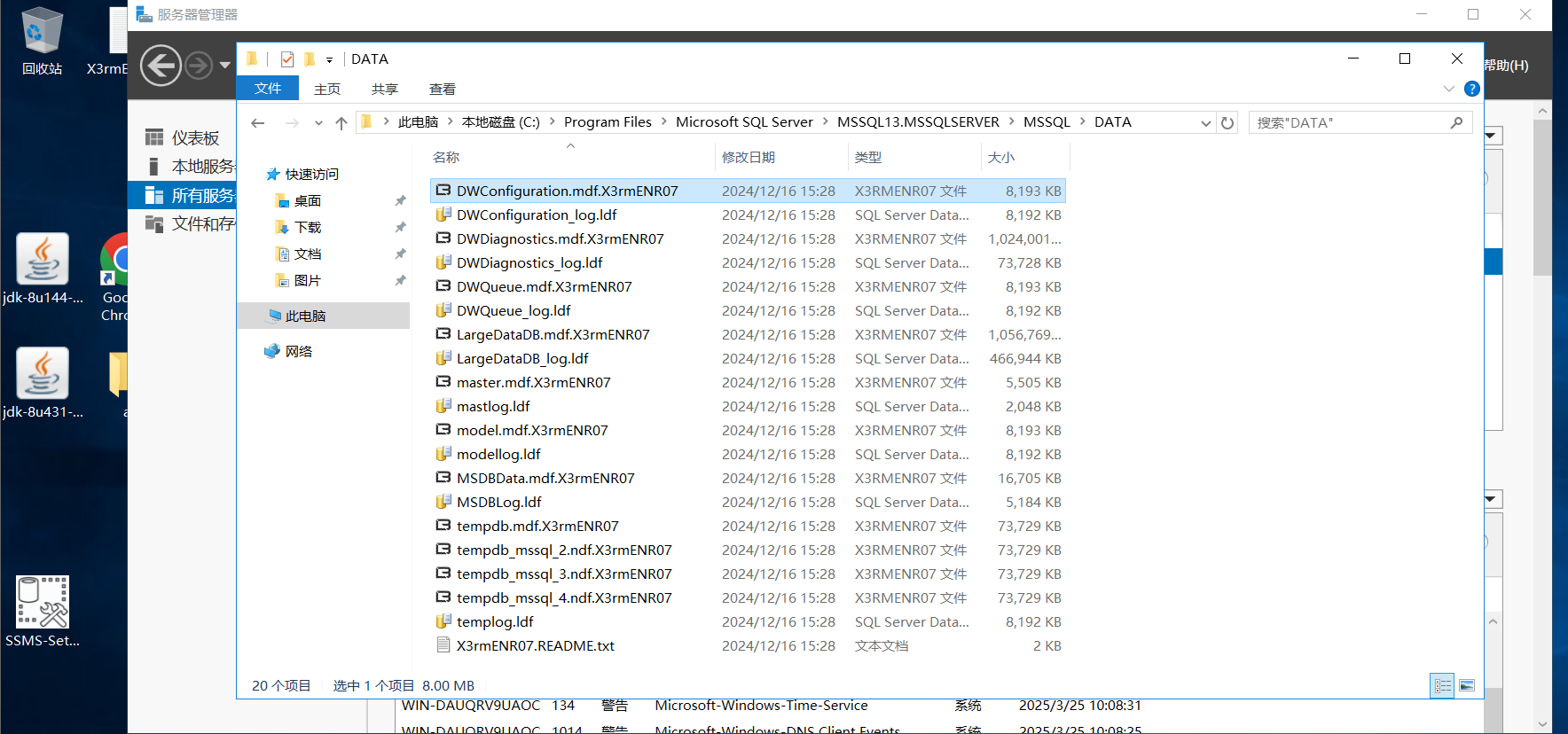Go forward in the DATA Explorer window
Image resolution: width=1568 pixels, height=734 pixels.
pyautogui.click(x=292, y=123)
